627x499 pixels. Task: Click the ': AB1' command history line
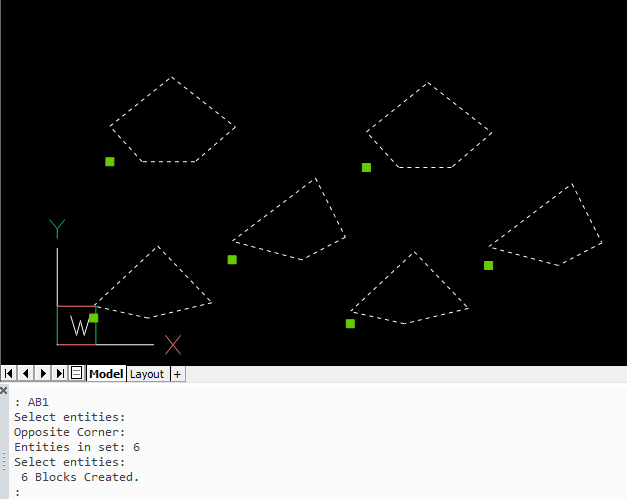tap(32, 402)
